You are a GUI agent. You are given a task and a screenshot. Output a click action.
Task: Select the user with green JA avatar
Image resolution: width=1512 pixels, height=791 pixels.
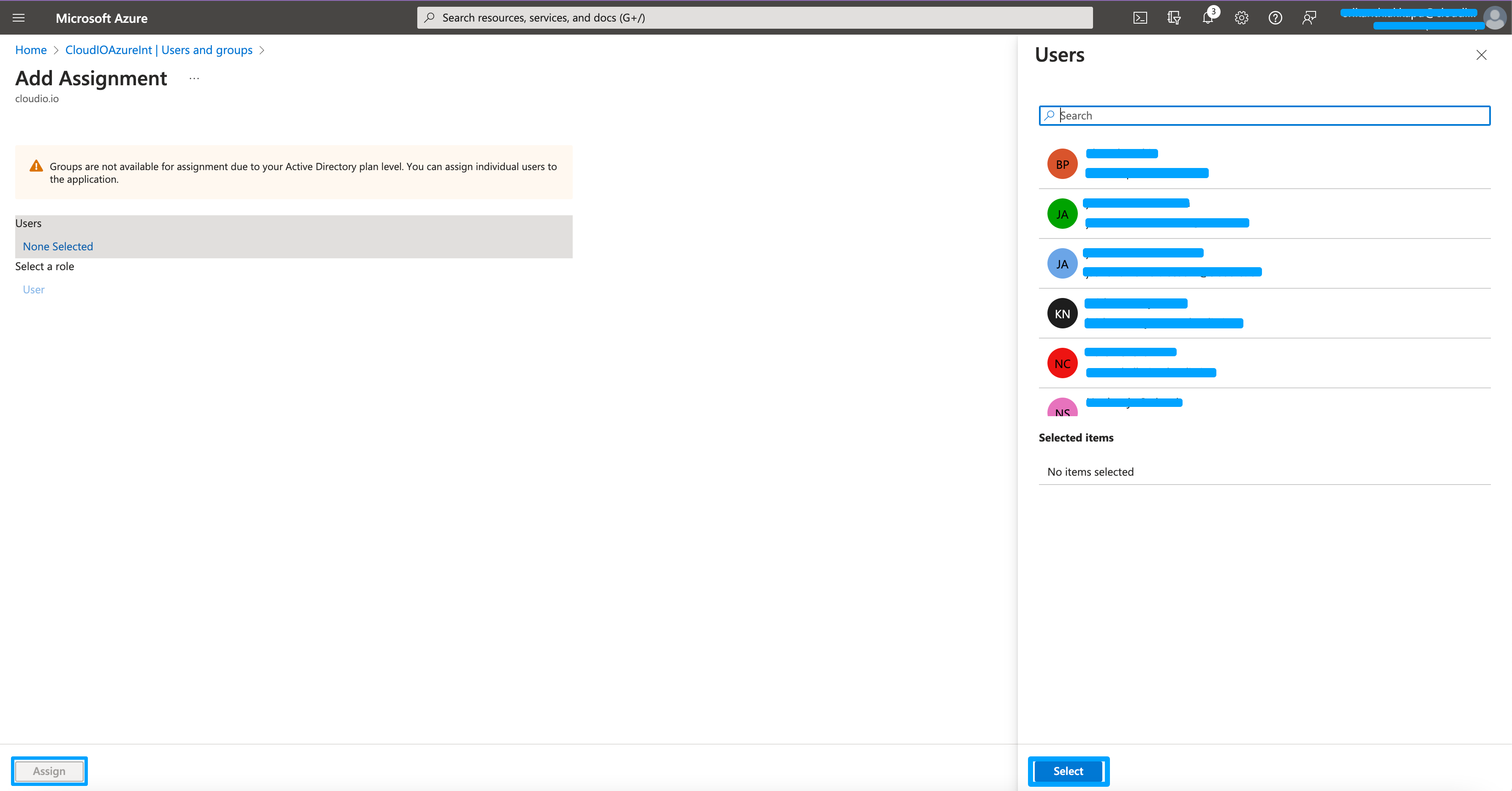coord(1062,214)
